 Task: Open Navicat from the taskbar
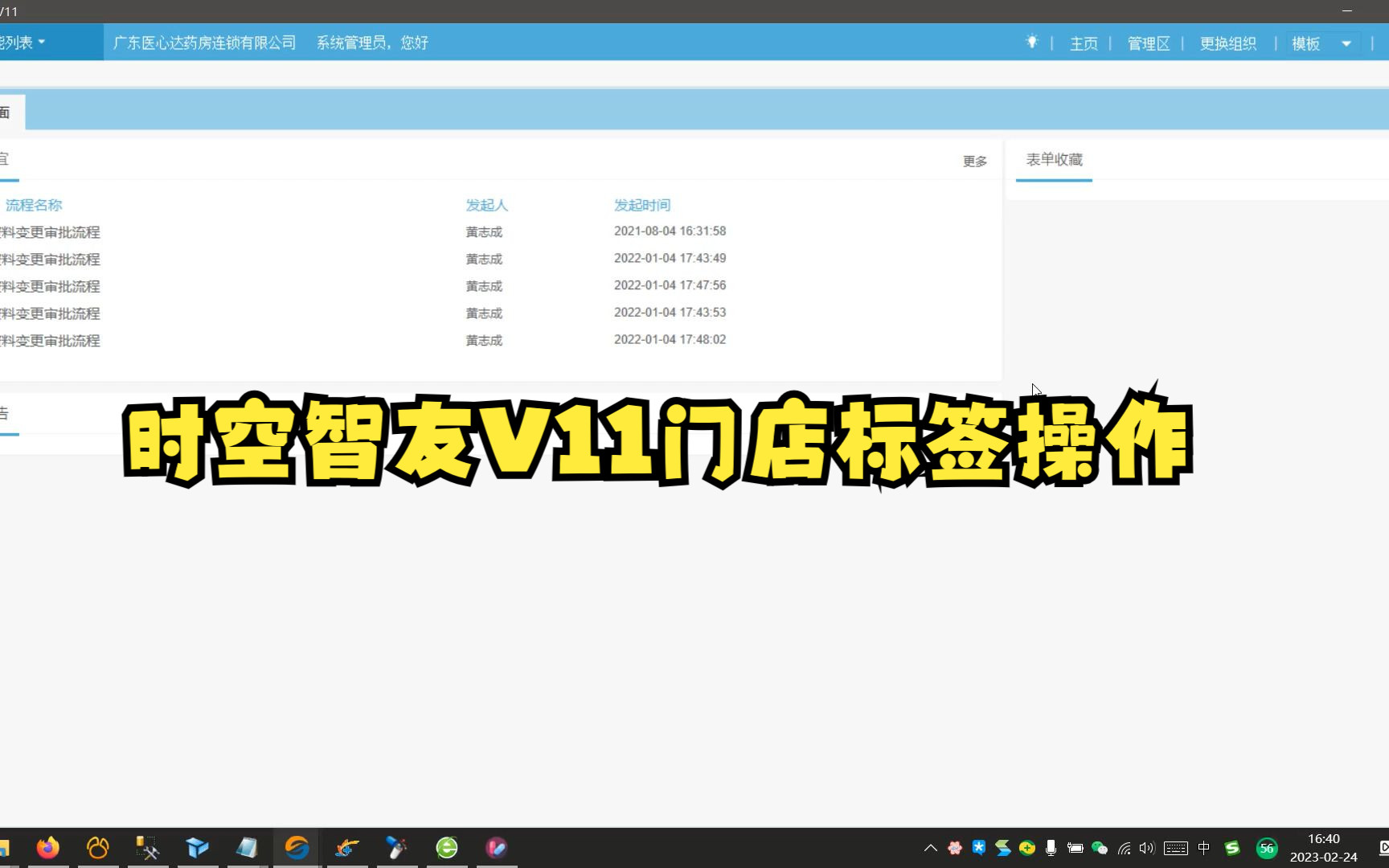coord(98,847)
